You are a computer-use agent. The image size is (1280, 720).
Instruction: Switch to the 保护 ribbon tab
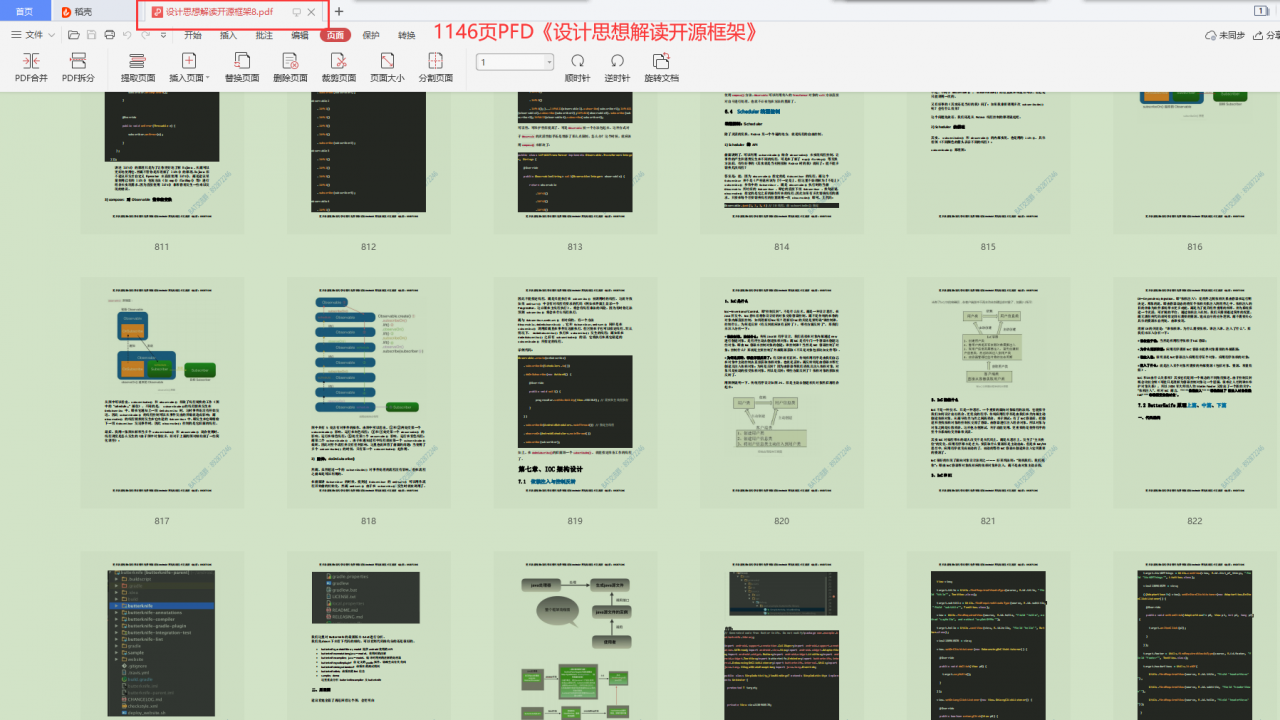[371, 35]
